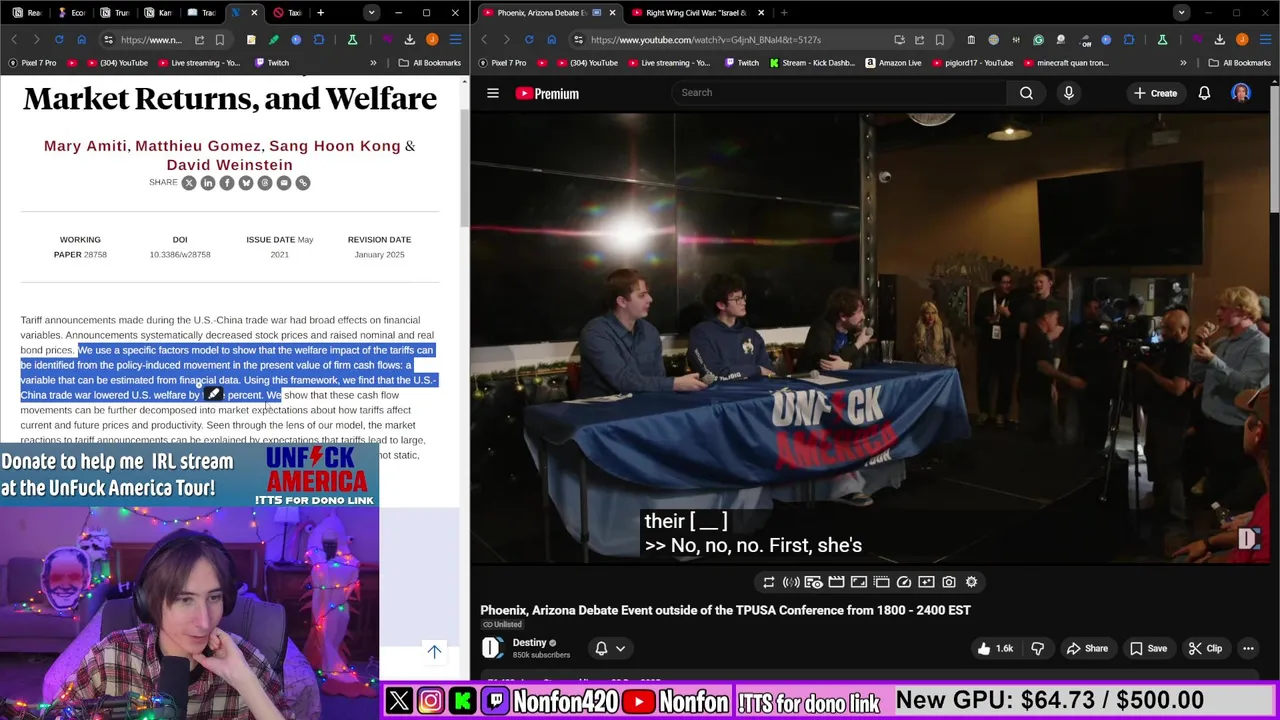
Task: Open Mary Amiti author link
Action: (x=85, y=146)
